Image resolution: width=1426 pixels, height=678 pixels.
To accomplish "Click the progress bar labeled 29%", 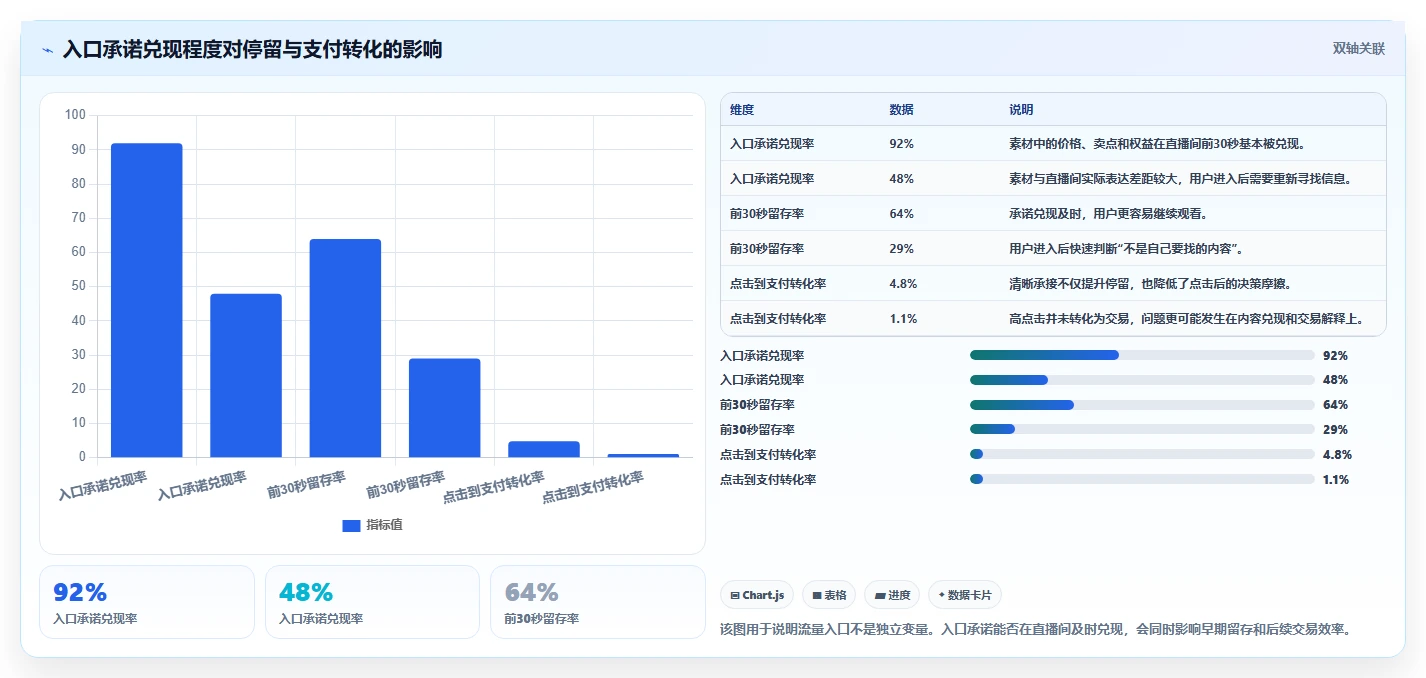I will coord(1142,430).
